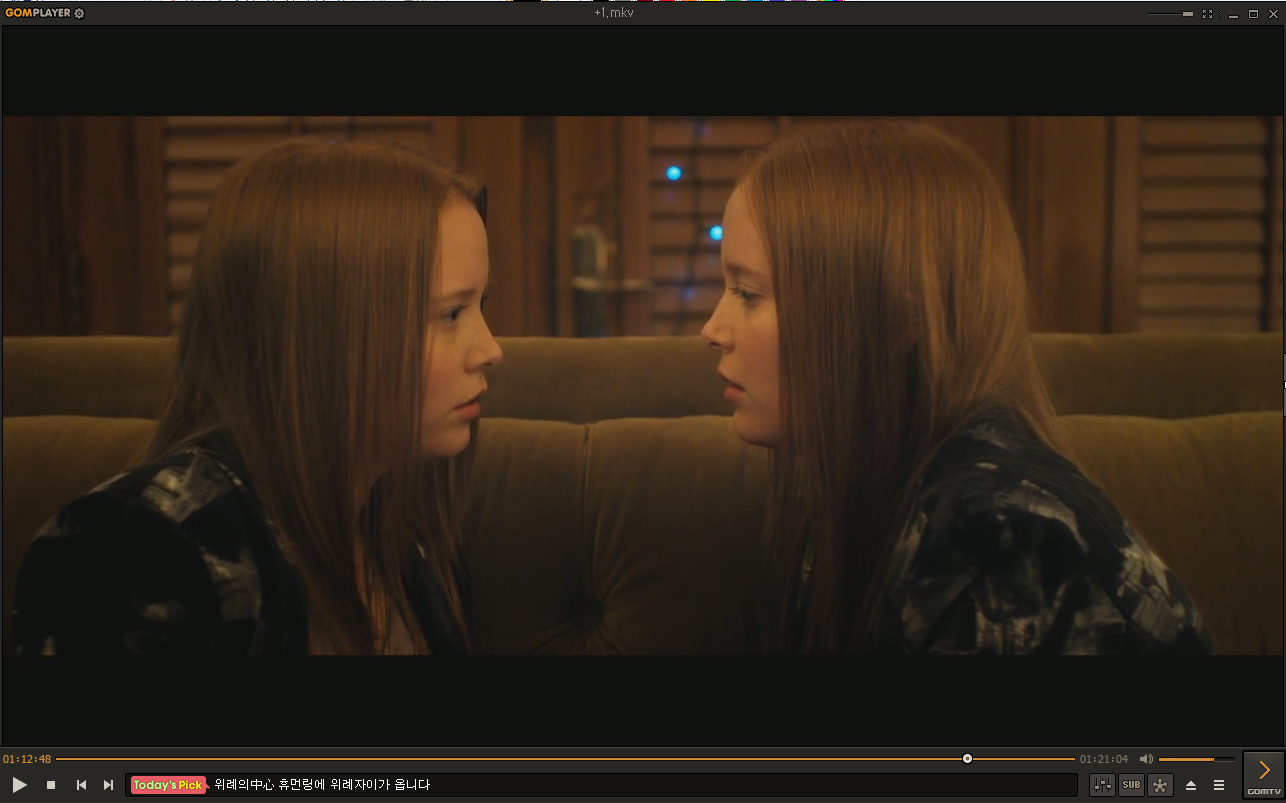
Task: Click the eject open-file icon
Action: click(1190, 785)
